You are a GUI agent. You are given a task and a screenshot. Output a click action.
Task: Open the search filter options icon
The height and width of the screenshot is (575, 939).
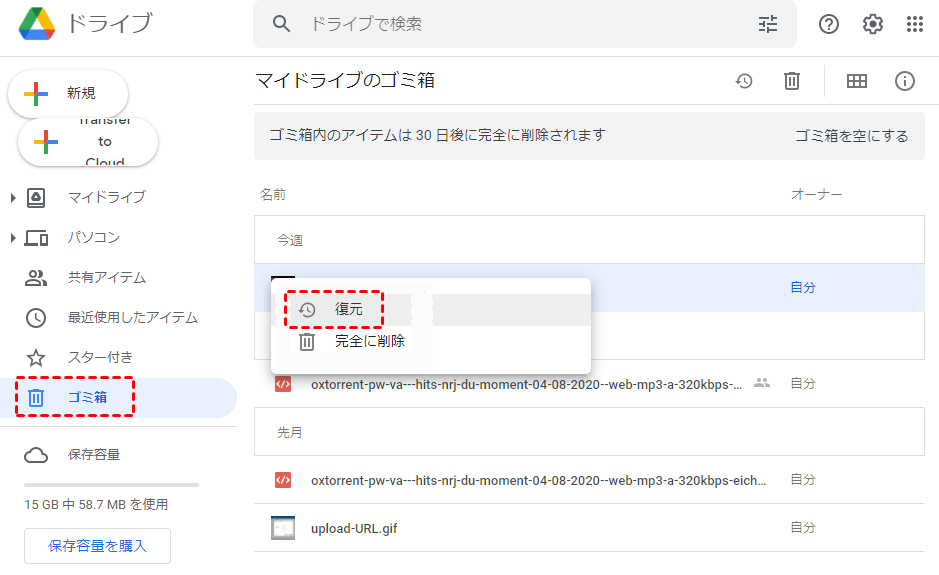tap(768, 24)
